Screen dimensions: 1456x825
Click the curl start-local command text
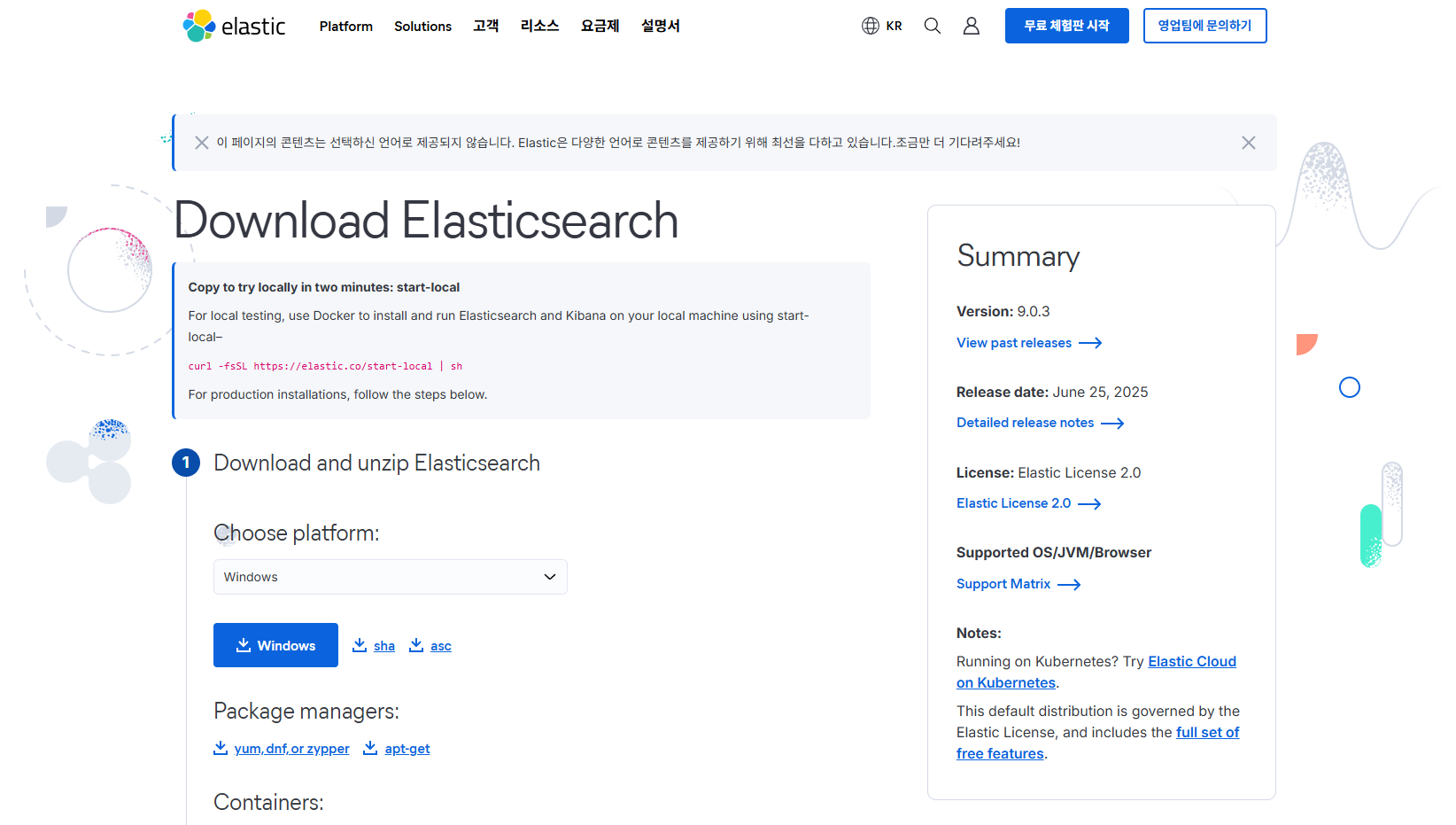[325, 366]
